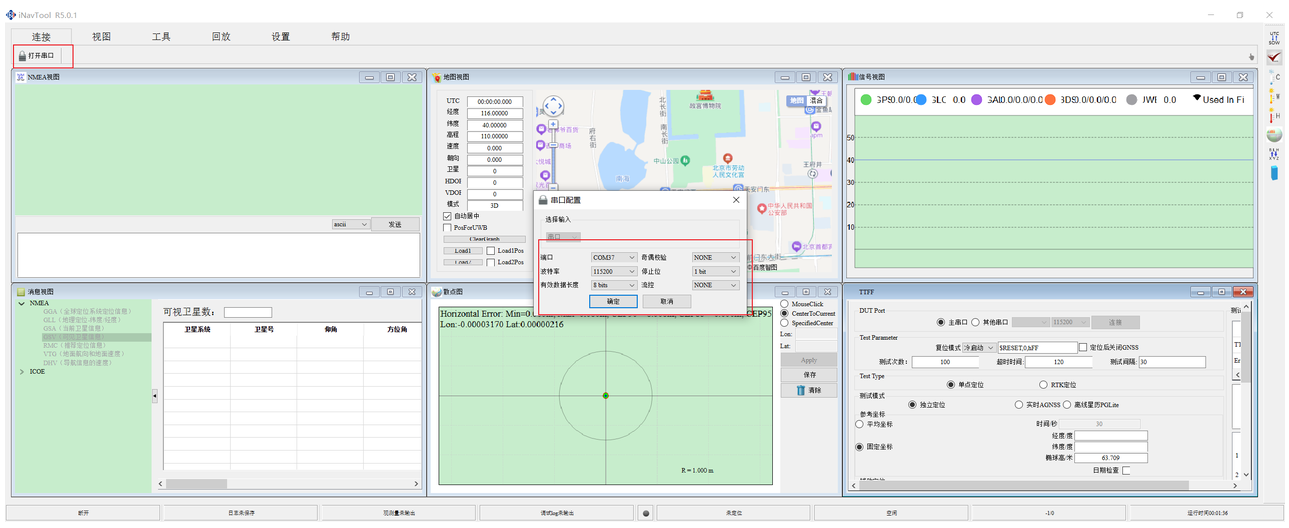Click the ClearGraph button
This screenshot has width=1289, height=528.
484,240
